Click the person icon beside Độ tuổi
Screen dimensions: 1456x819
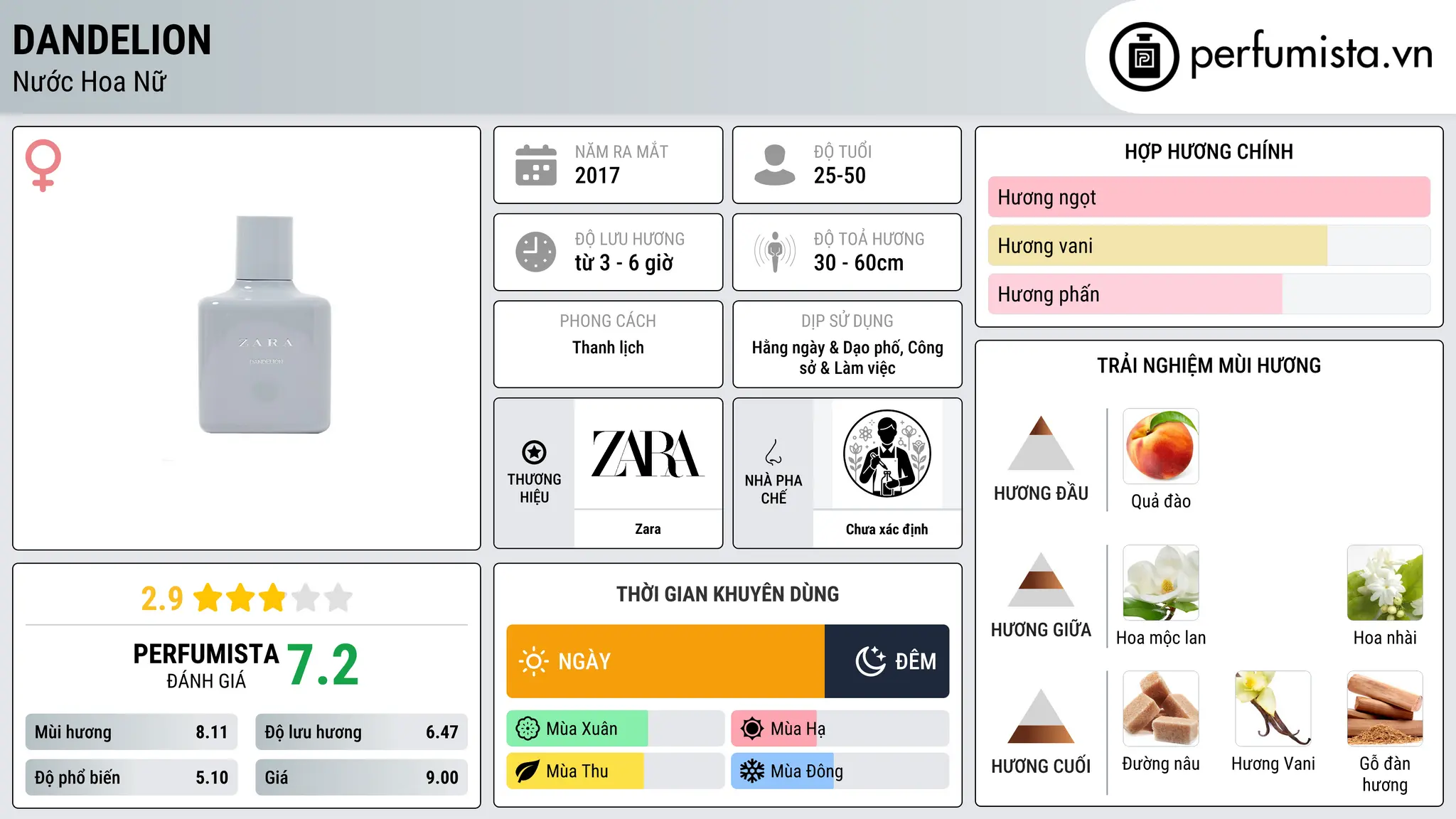coord(774,165)
